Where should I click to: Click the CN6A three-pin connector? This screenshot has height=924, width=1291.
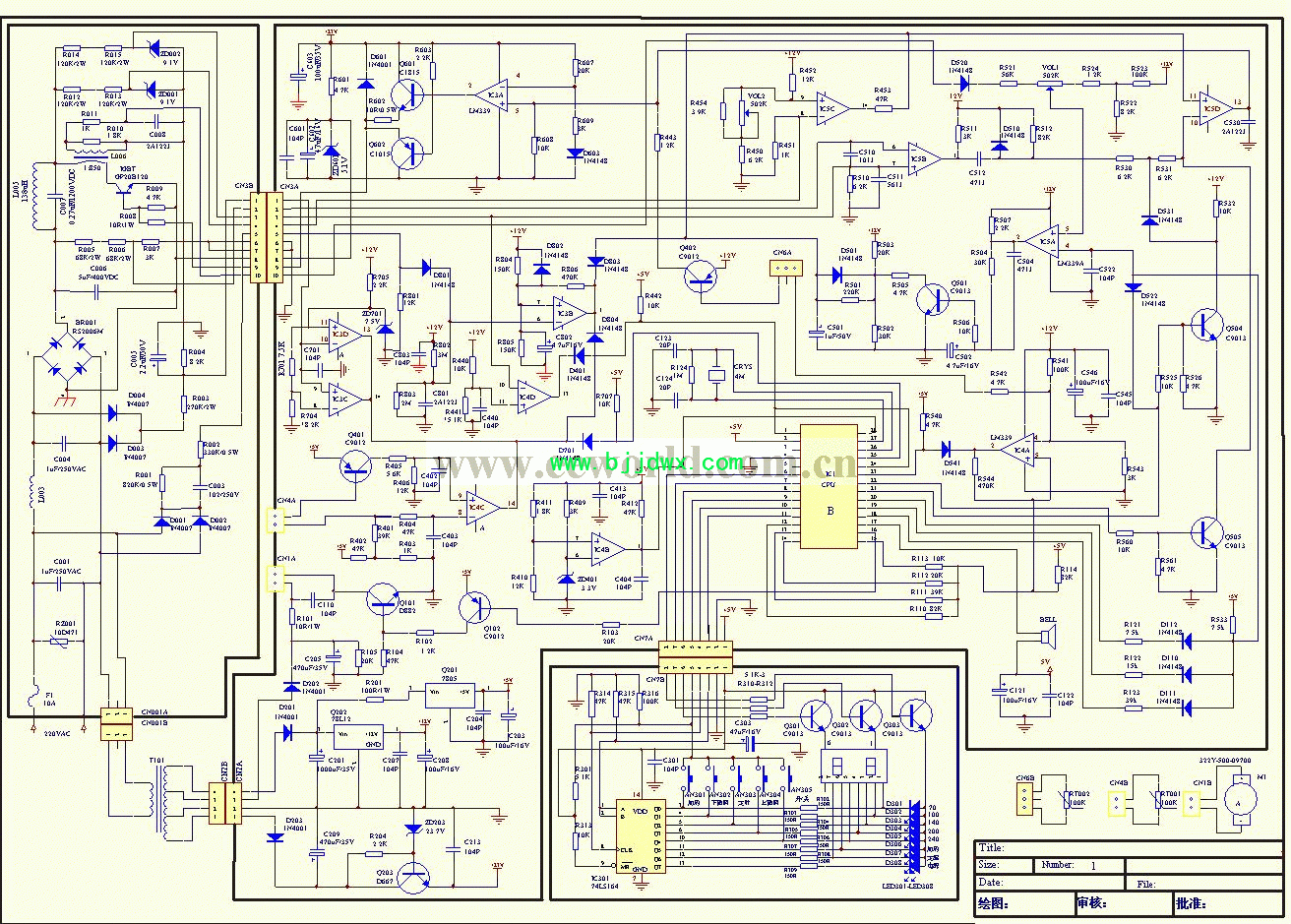[784, 268]
